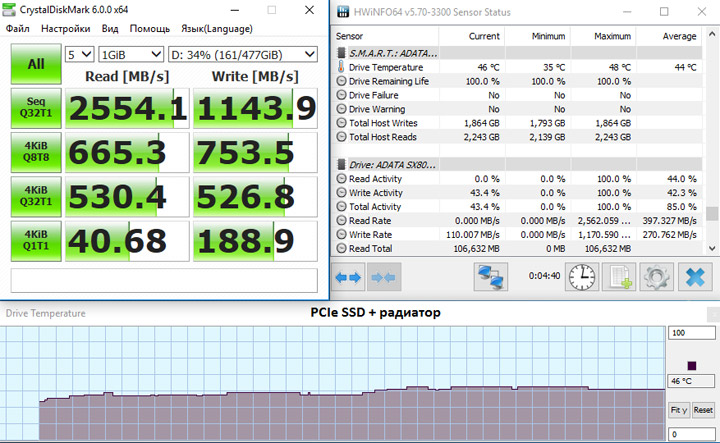Click the graph minimum value field showing 0
Image resolution: width=720 pixels, height=443 pixels.
[x=691, y=434]
